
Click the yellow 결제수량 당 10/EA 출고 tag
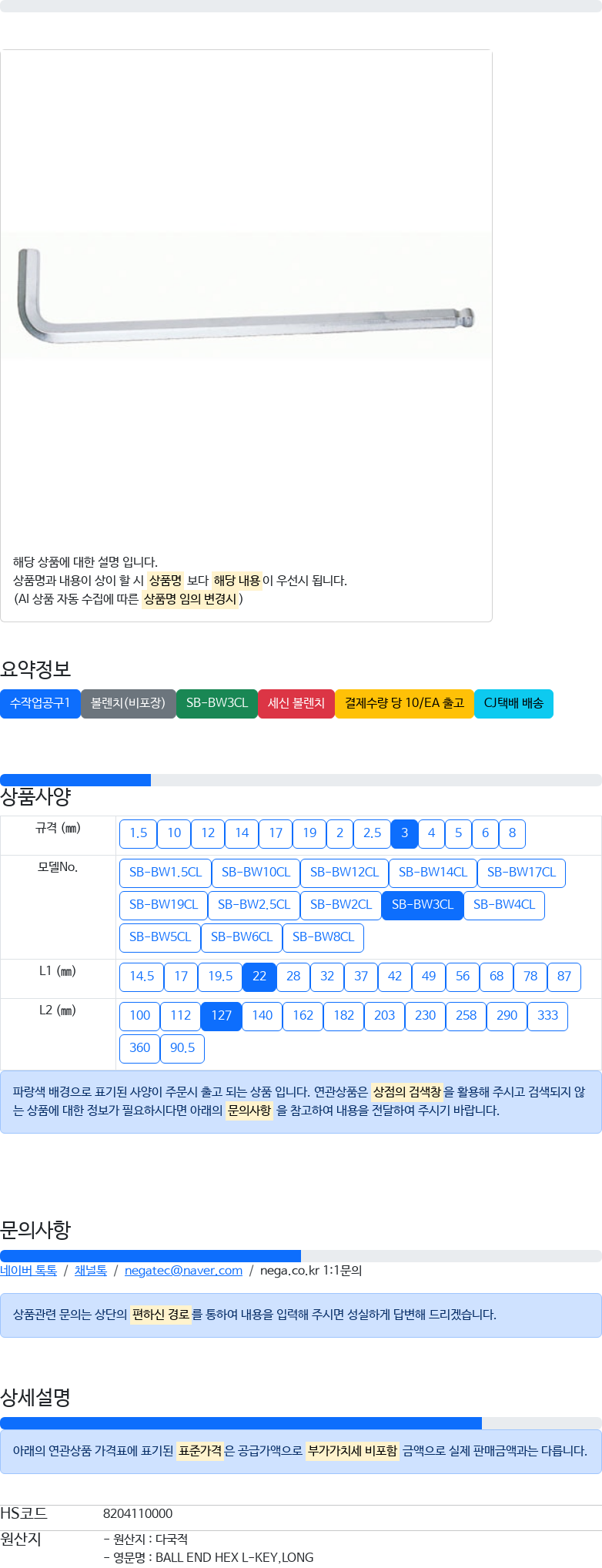[x=404, y=703]
